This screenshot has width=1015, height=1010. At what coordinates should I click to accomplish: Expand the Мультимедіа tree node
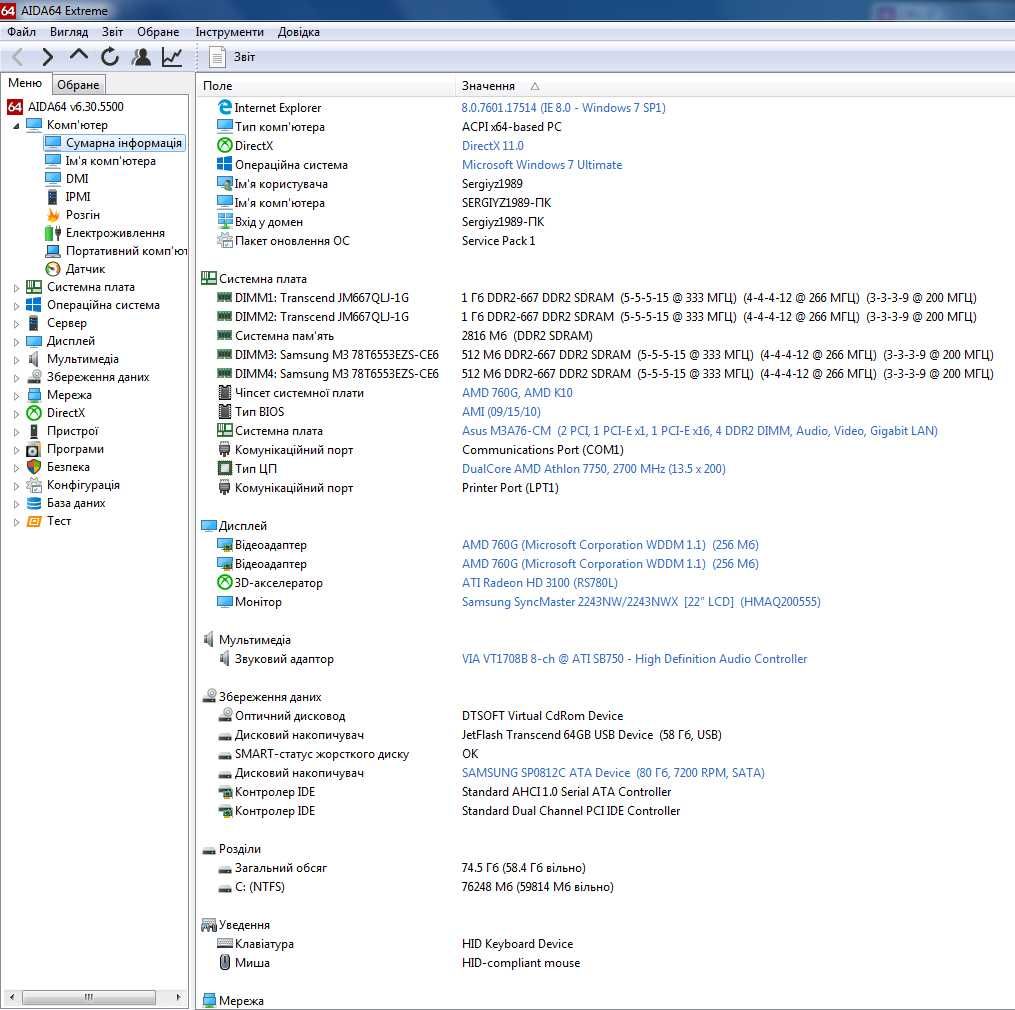pos(16,359)
